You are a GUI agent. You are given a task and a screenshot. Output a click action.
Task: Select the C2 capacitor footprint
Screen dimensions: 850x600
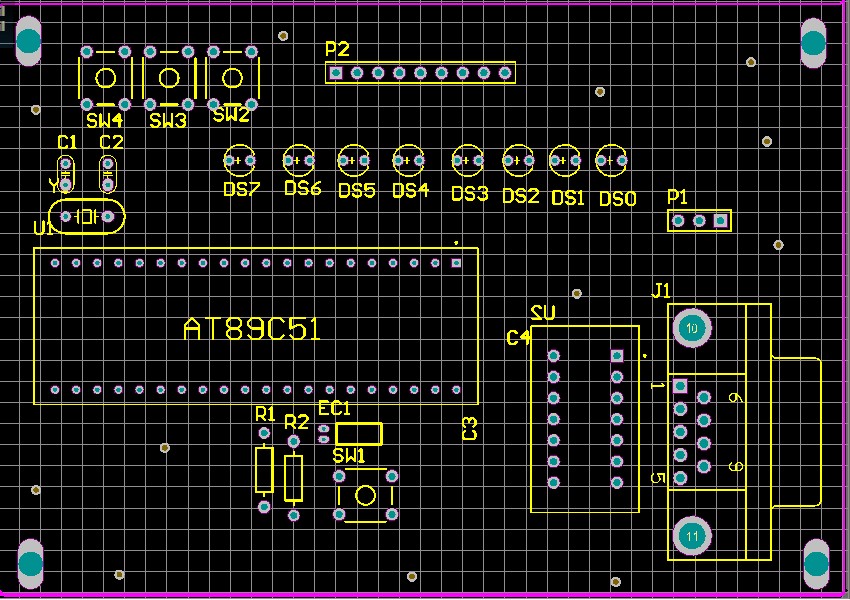(108, 174)
